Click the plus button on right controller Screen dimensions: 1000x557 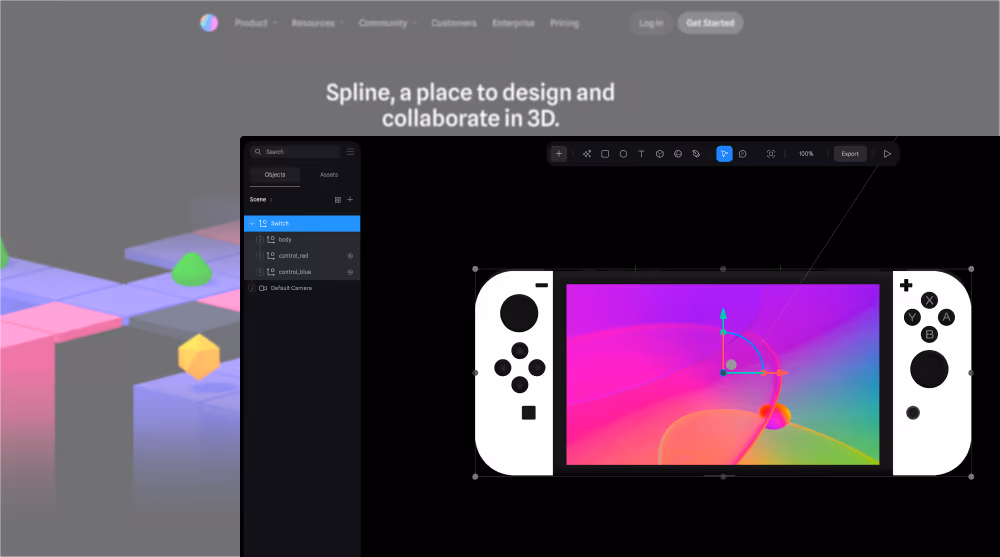[906, 285]
